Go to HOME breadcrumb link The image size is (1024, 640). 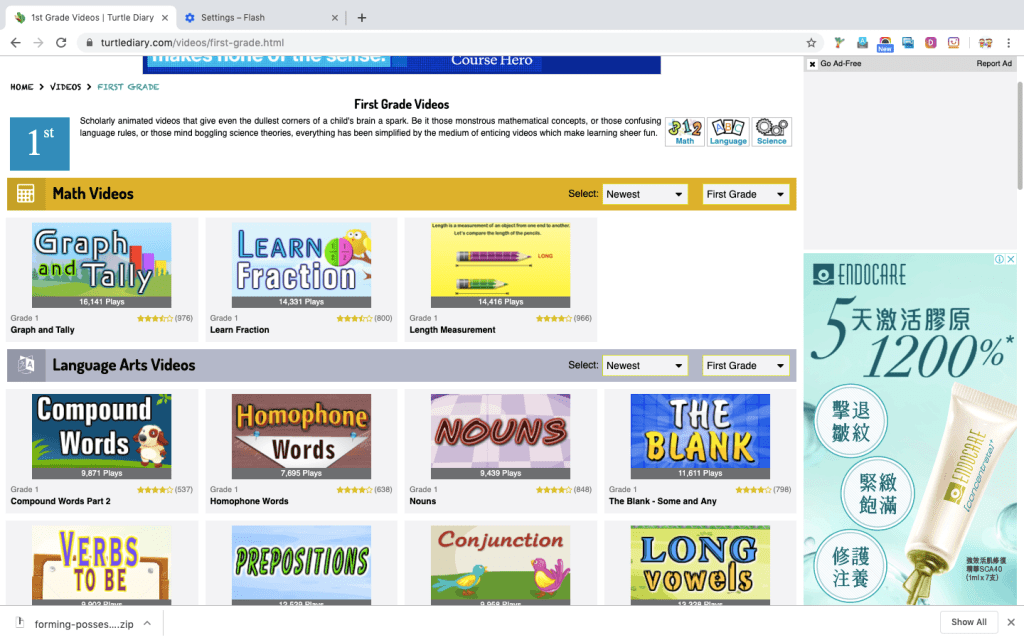(x=22, y=87)
